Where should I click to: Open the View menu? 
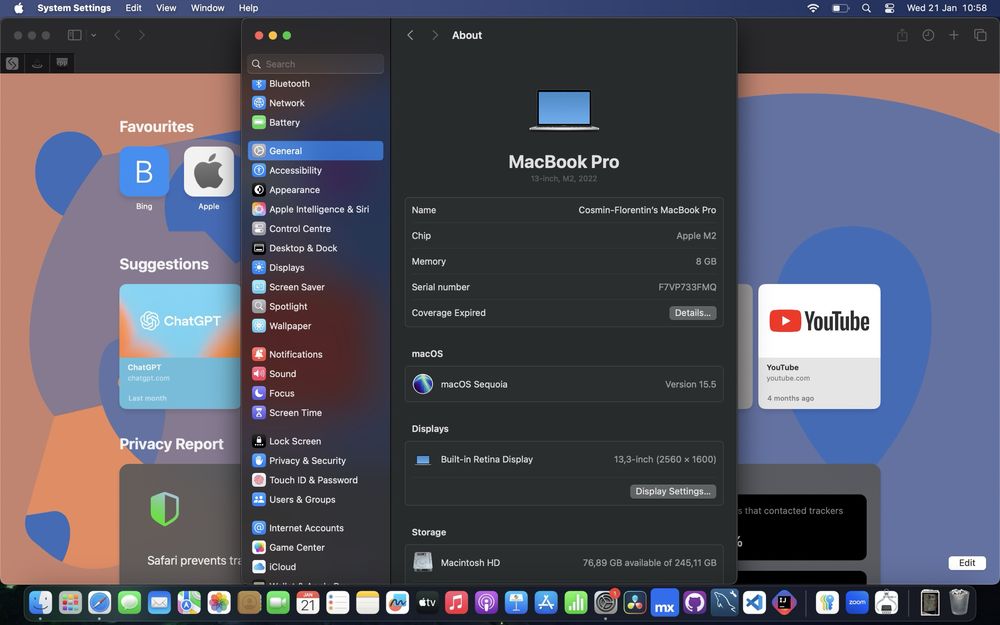[x=166, y=8]
